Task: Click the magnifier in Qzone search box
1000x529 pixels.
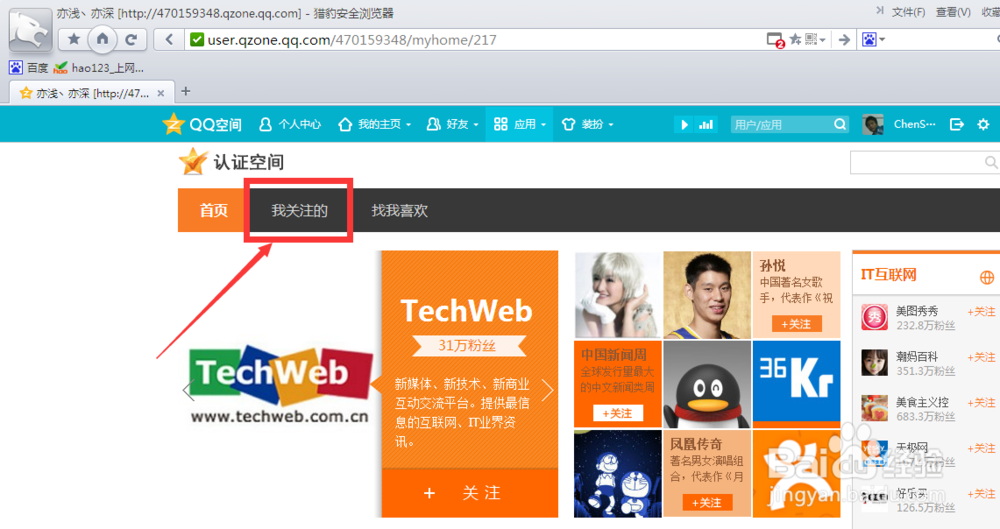Action: pyautogui.click(x=841, y=124)
